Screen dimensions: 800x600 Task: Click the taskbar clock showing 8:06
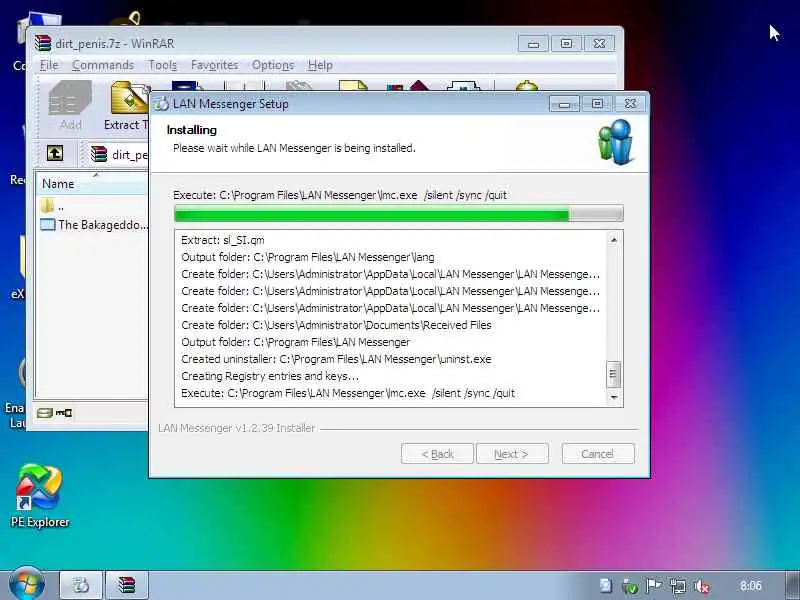click(x=751, y=586)
